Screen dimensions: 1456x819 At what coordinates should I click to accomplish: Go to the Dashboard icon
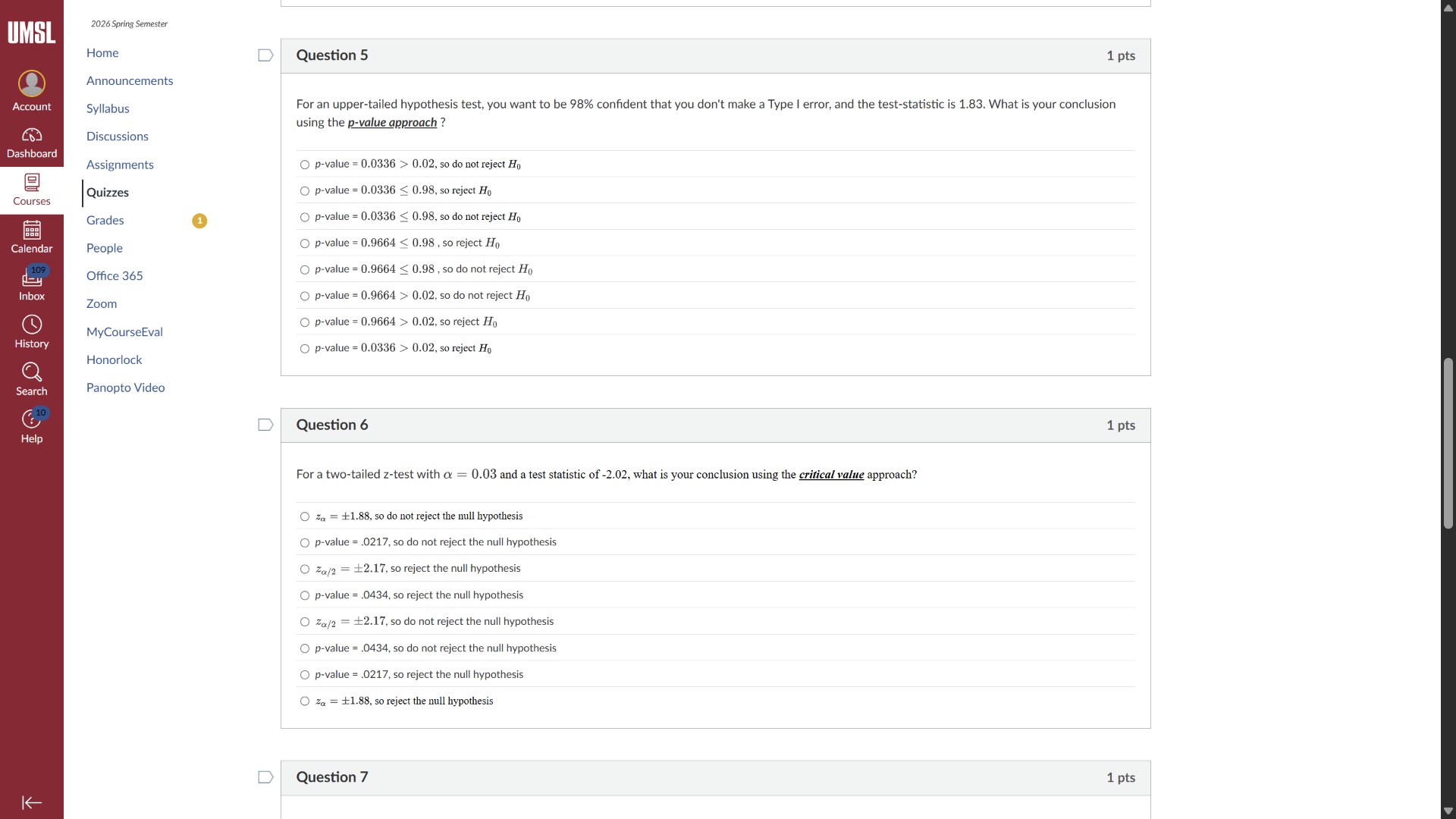pyautogui.click(x=32, y=136)
